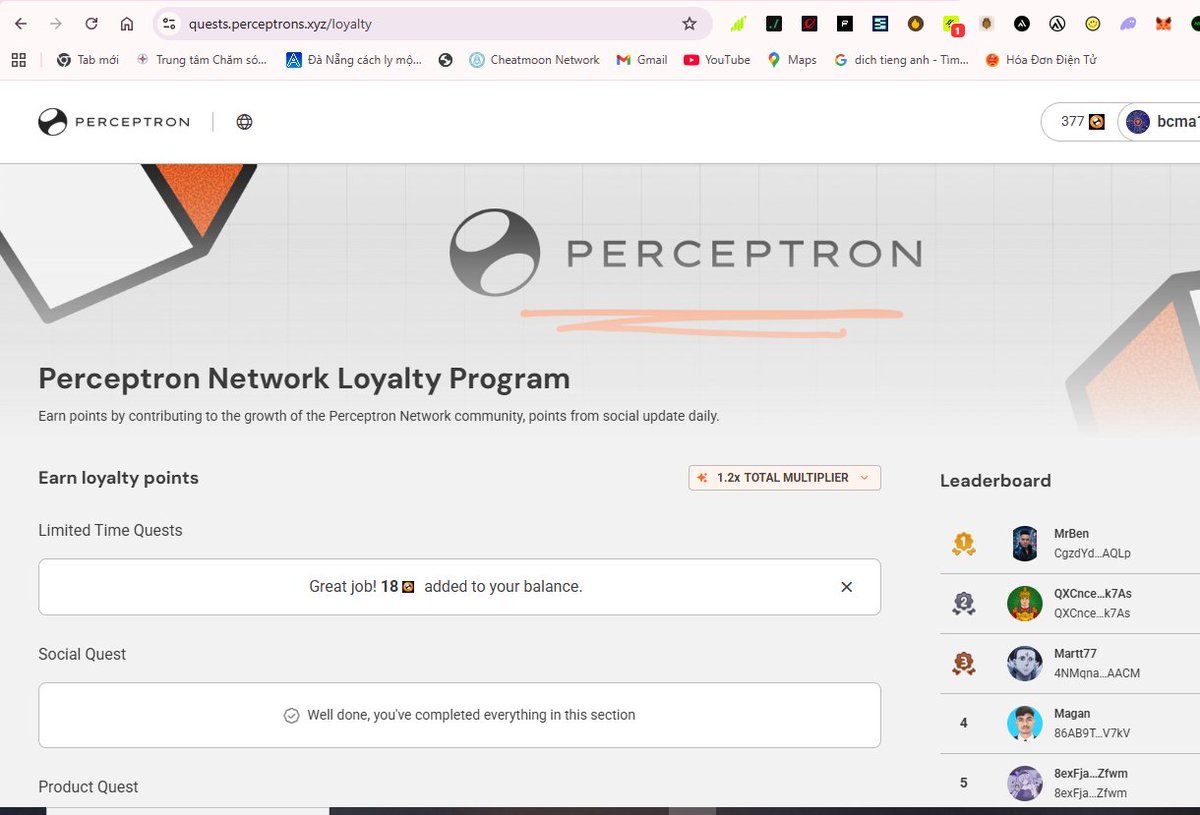Bookmark this page with the star icon

click(689, 23)
